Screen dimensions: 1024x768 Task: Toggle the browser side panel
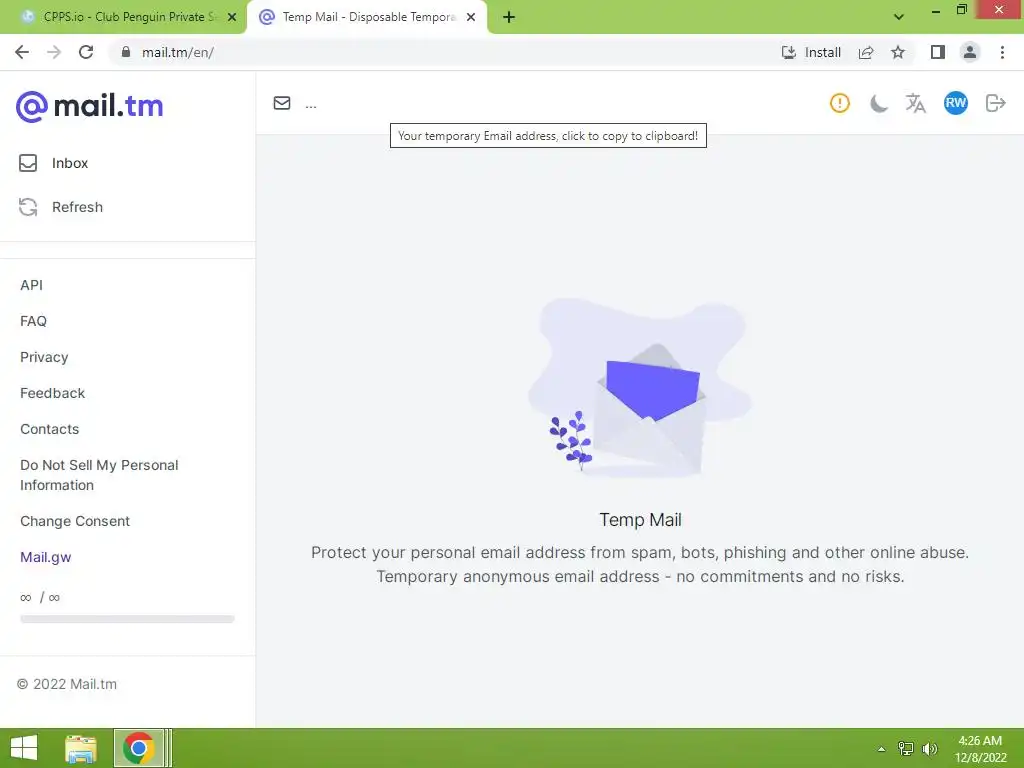[x=938, y=52]
